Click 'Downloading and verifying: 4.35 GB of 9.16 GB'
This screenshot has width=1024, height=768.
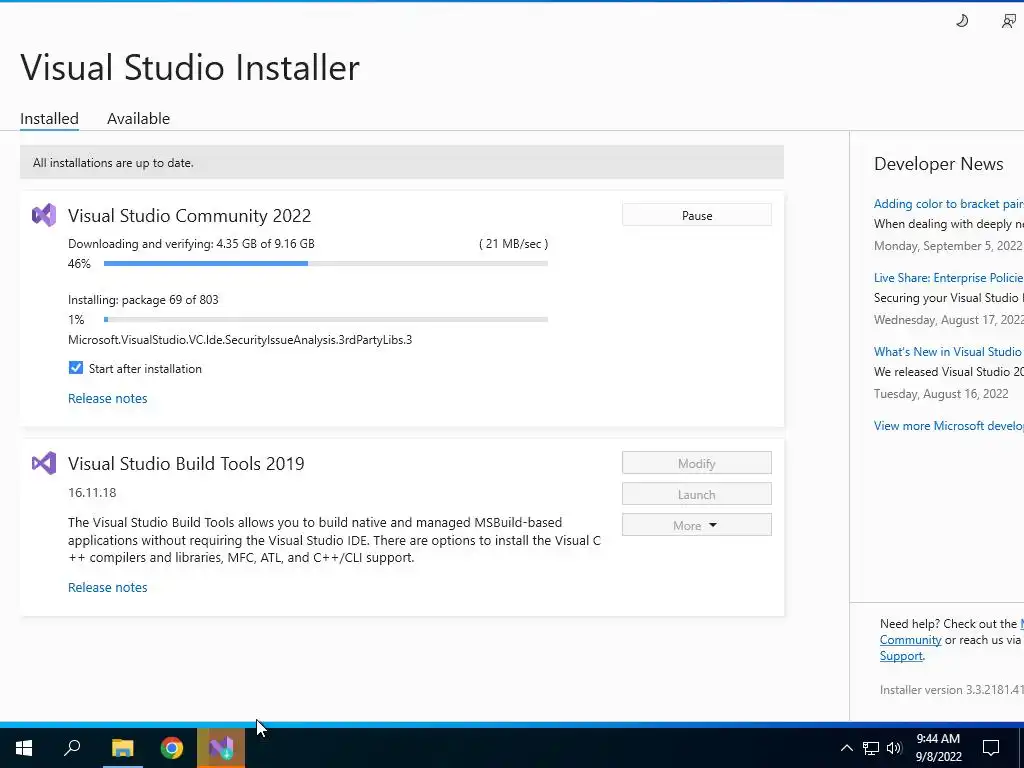click(191, 244)
